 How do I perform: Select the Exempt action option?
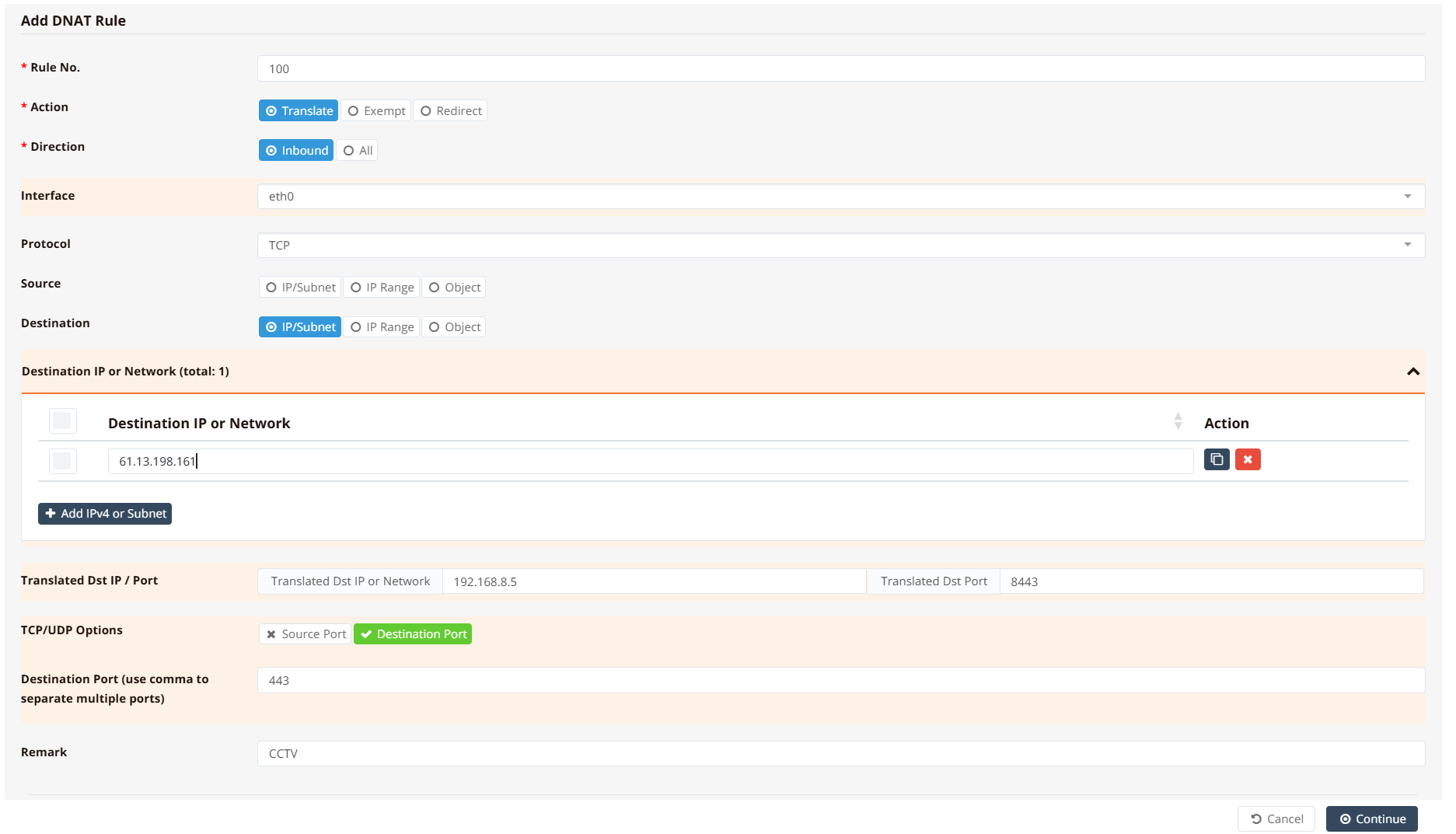point(376,111)
